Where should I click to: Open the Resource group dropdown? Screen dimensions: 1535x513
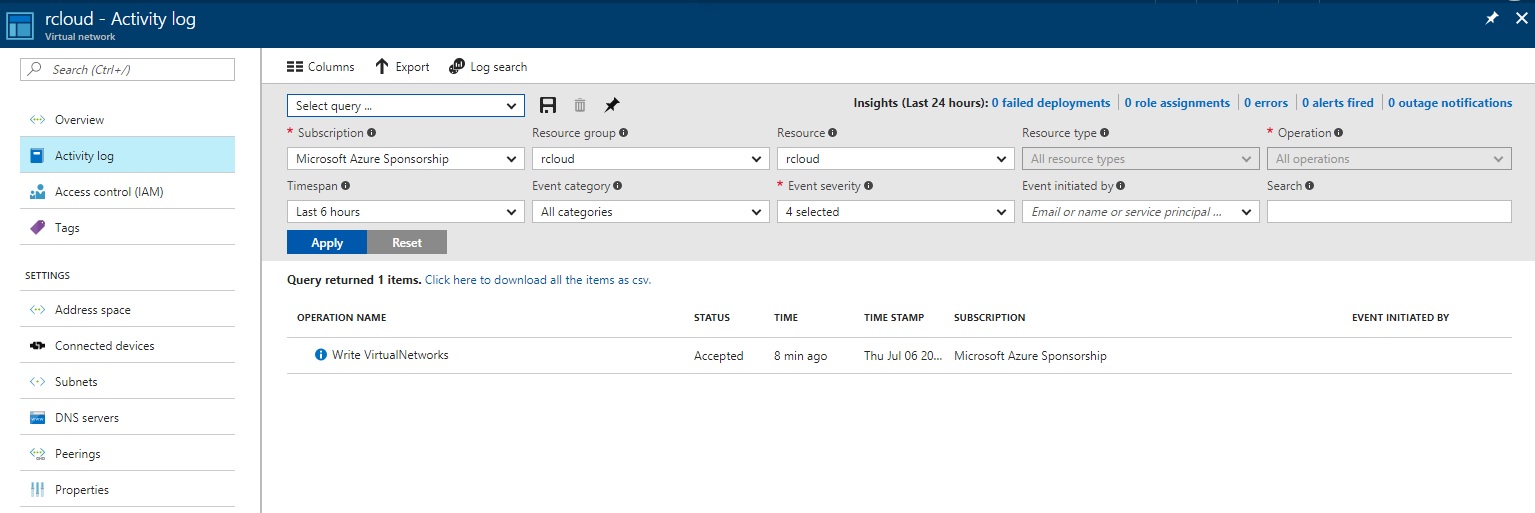(650, 159)
